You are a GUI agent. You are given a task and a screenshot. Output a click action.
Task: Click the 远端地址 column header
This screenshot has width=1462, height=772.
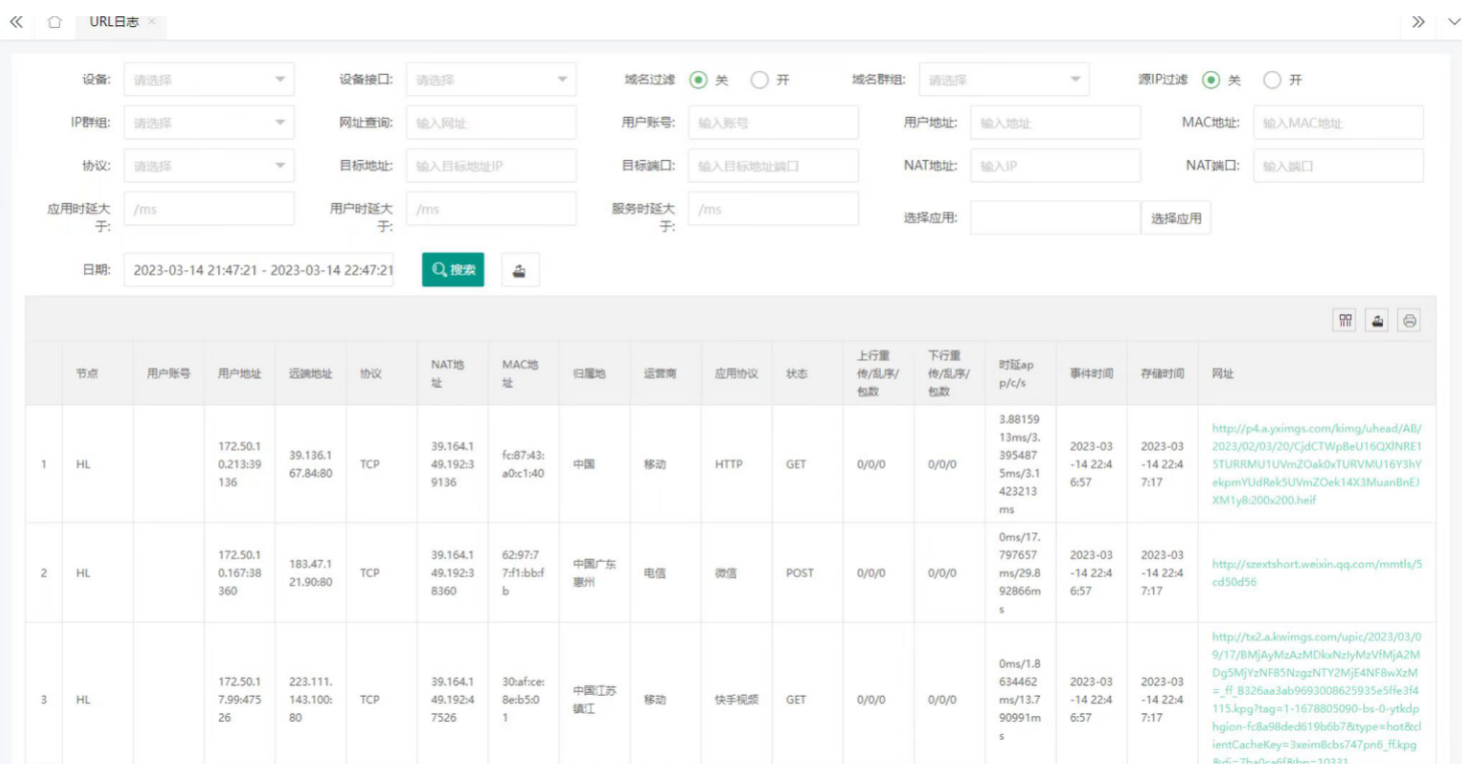[311, 373]
